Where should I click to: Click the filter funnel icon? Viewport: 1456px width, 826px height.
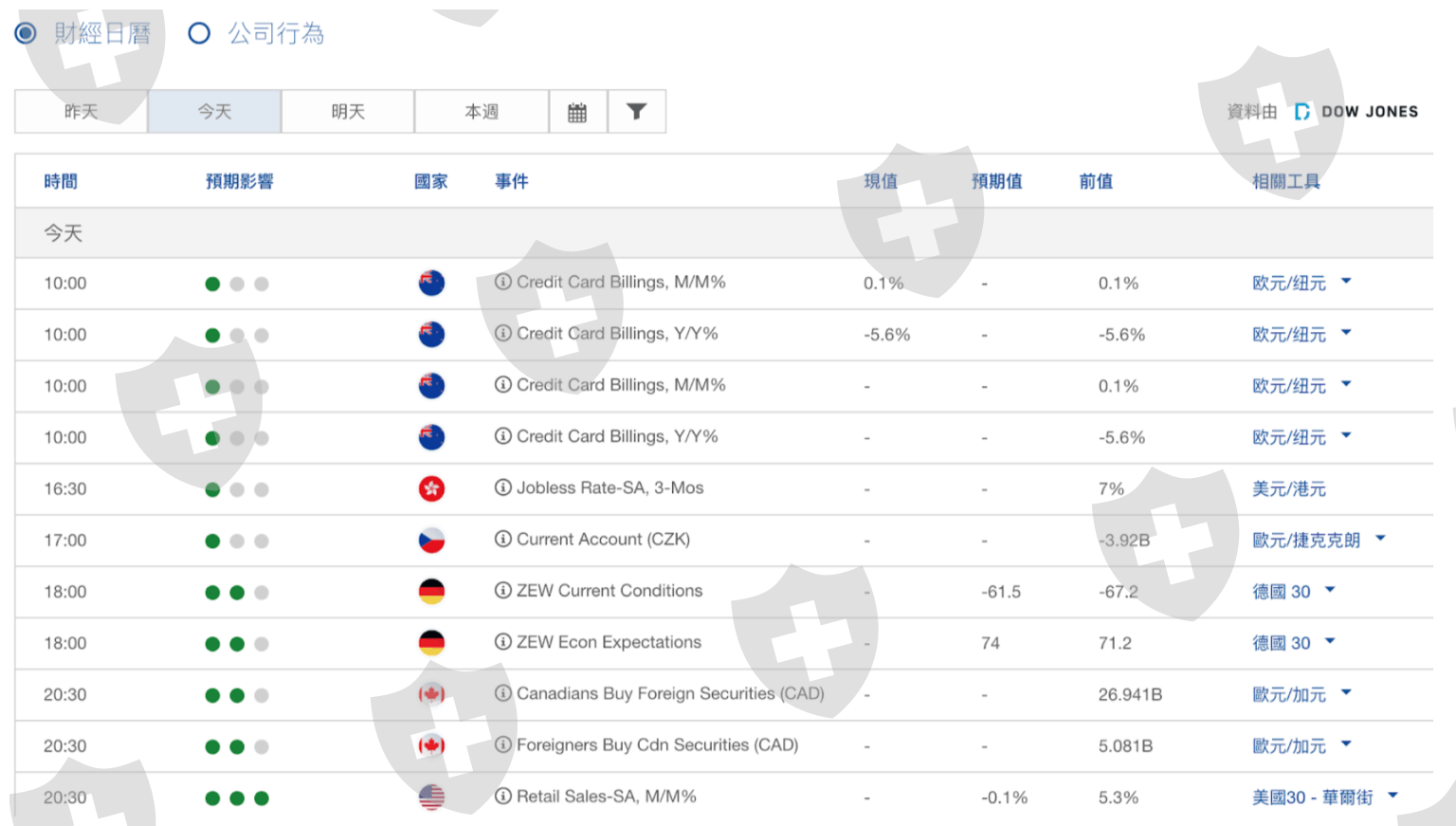636,112
